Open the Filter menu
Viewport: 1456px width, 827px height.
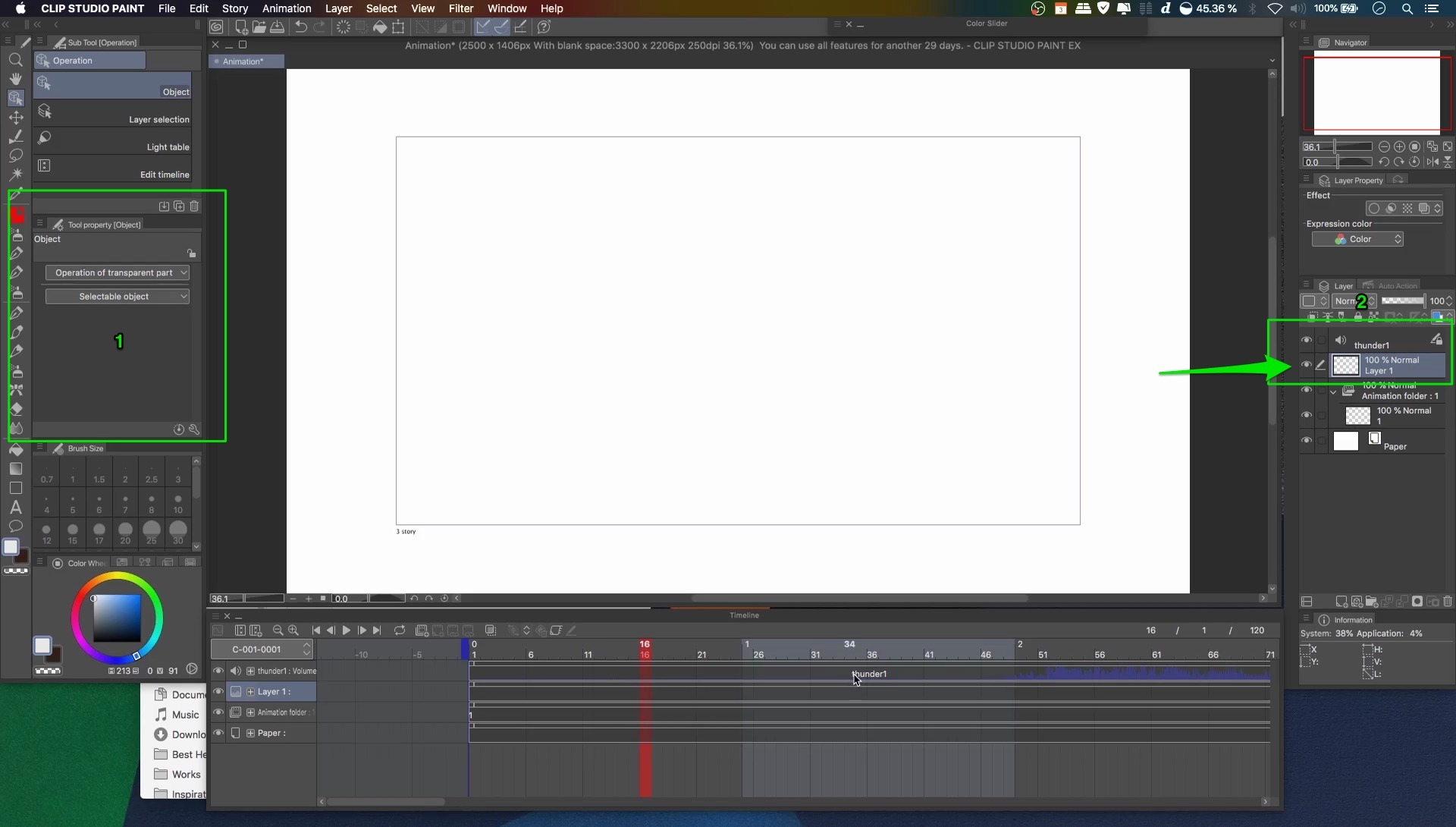click(460, 8)
